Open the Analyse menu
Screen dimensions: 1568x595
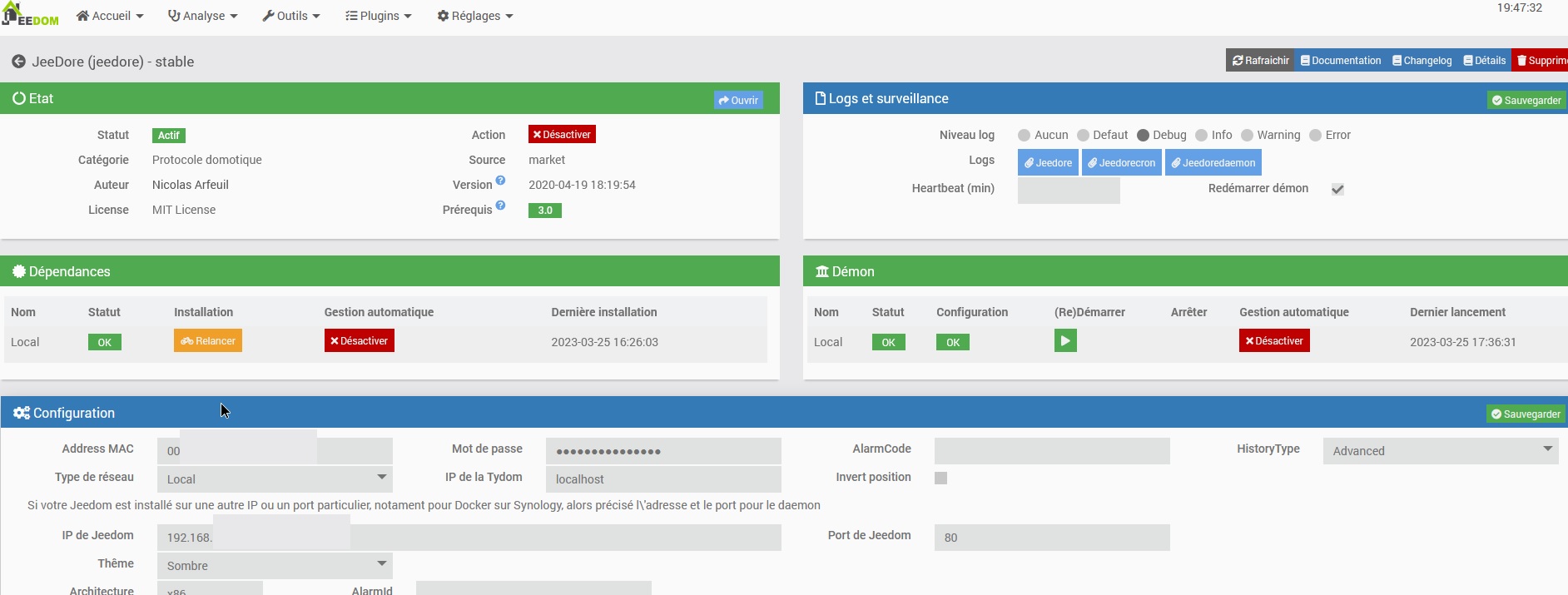[202, 16]
